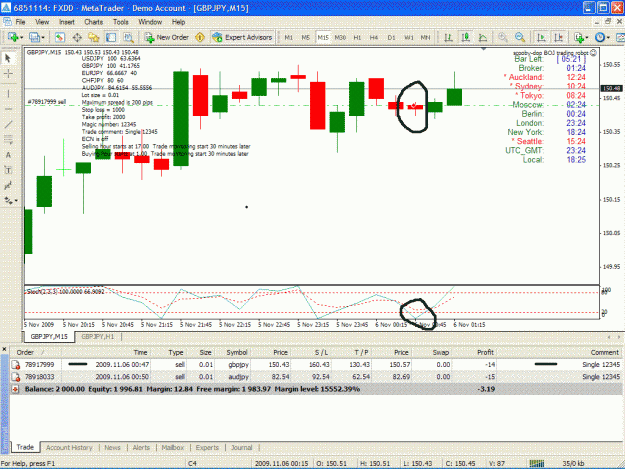Toggle the Terminal window icon

point(111,37)
